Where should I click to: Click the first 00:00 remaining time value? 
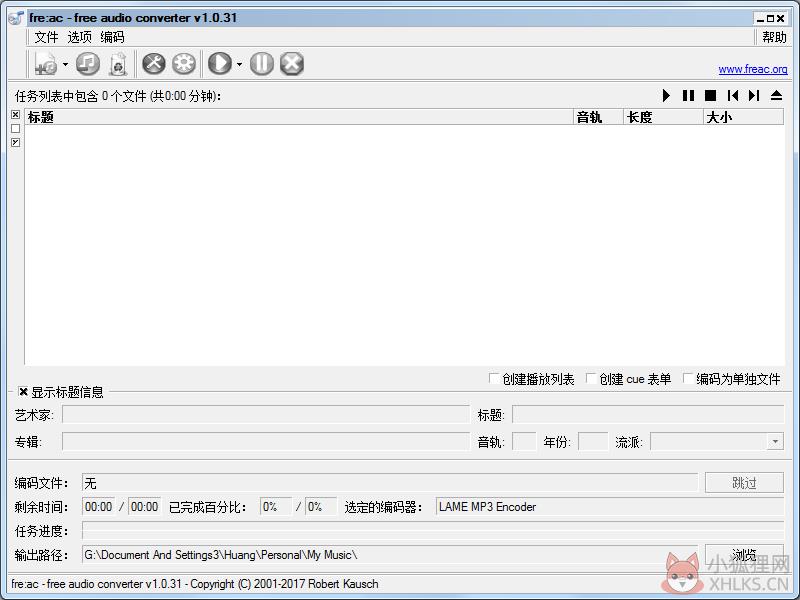click(98, 507)
